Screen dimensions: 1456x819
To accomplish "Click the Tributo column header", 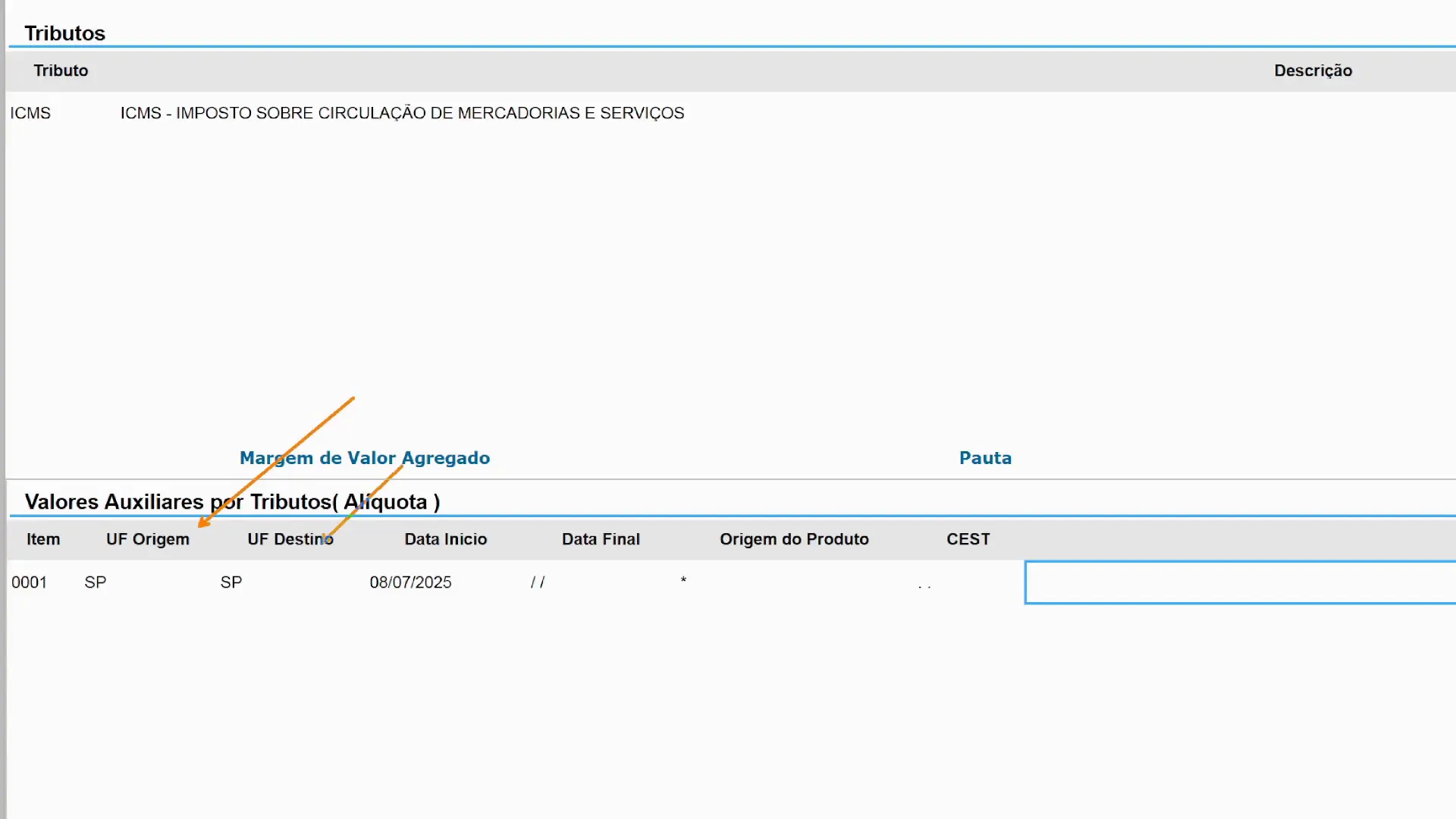I will (61, 71).
